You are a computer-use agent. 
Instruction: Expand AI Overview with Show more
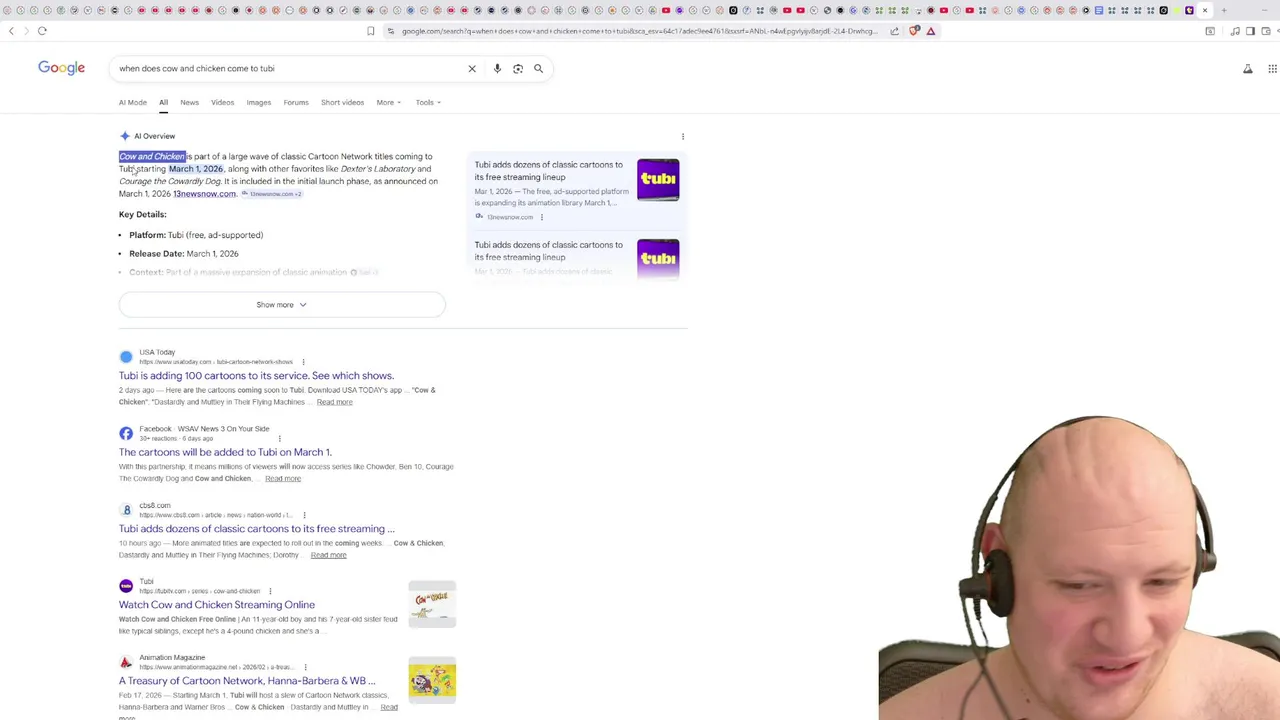282,304
